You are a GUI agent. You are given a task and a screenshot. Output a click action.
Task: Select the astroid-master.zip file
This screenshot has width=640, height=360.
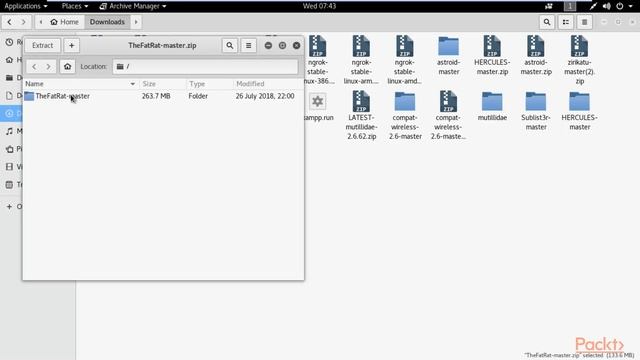point(536,56)
